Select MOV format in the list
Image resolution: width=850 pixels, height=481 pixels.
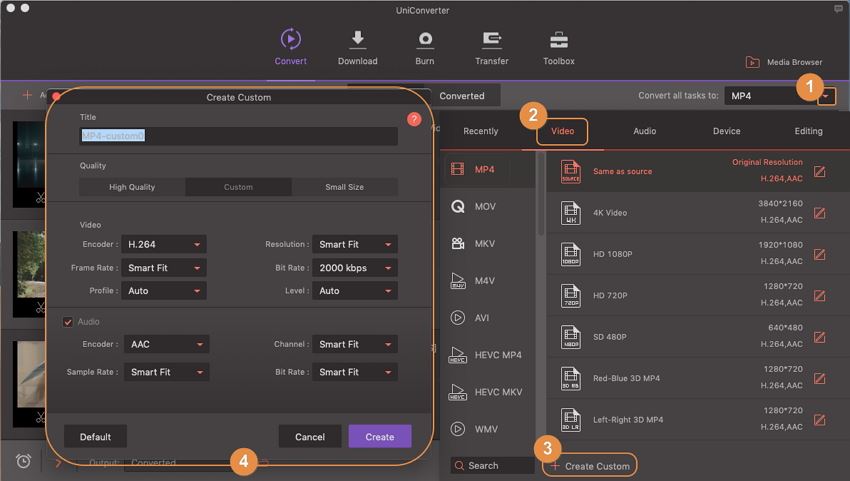pos(485,207)
